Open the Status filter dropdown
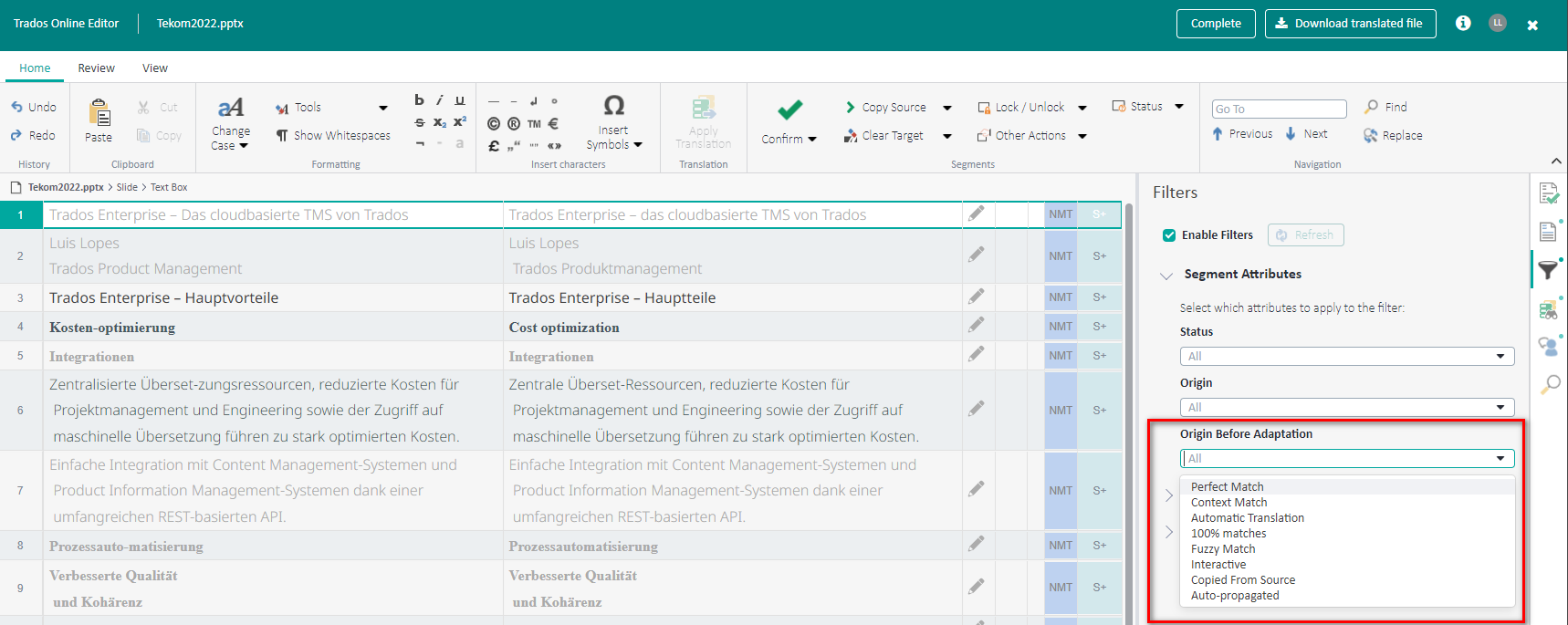1568x625 pixels. point(1346,356)
